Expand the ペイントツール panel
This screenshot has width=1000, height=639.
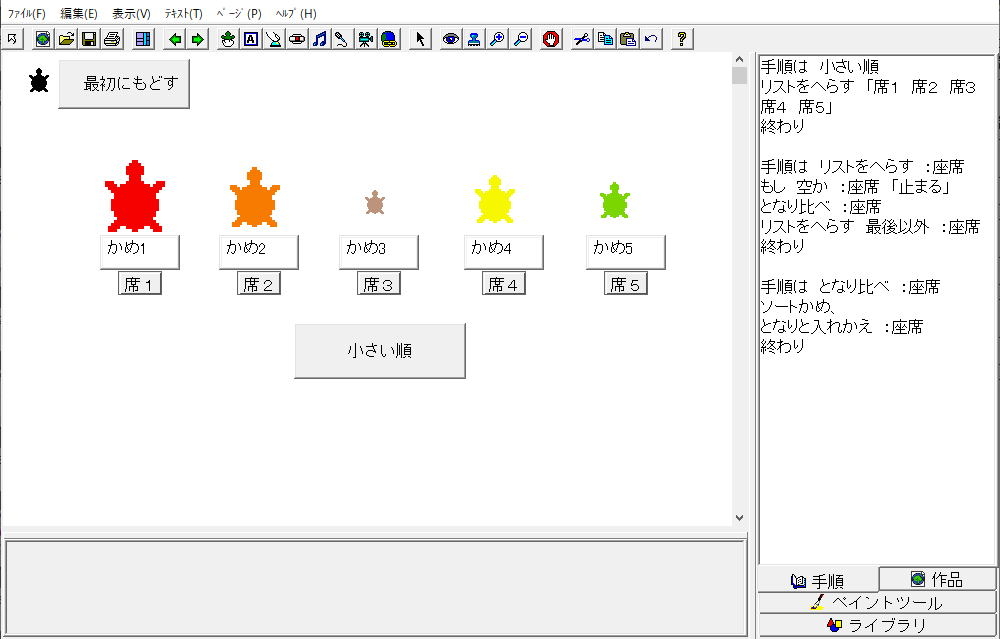pyautogui.click(x=877, y=603)
